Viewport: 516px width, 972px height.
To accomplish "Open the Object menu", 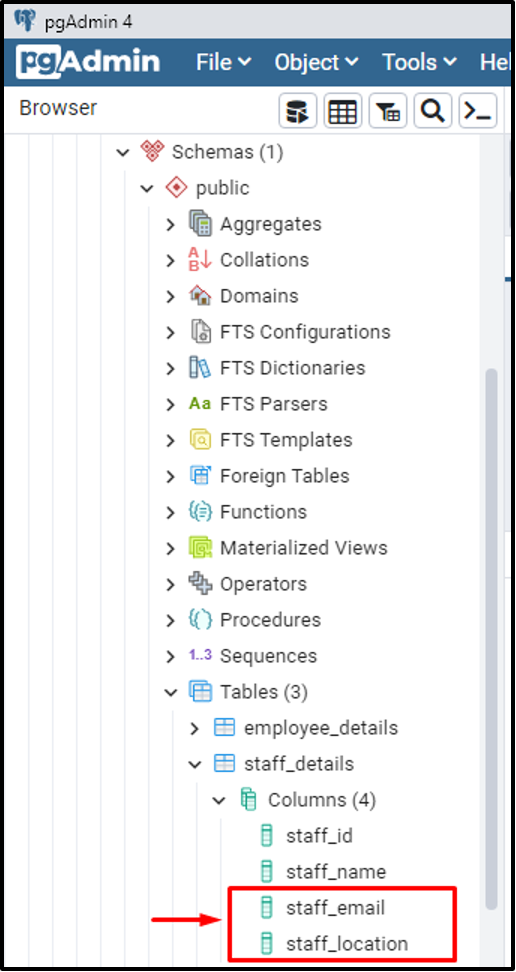I will pyautogui.click(x=316, y=62).
